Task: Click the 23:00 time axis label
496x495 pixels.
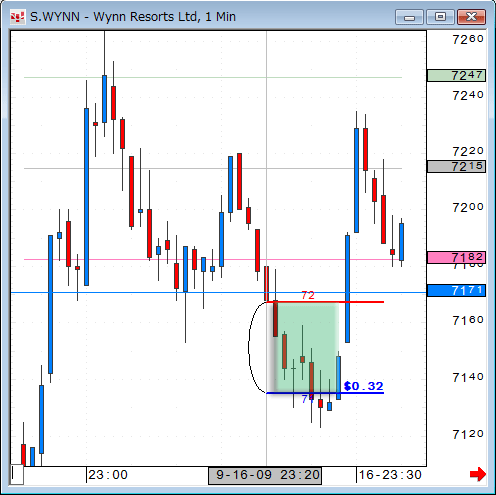Action: coord(108,475)
